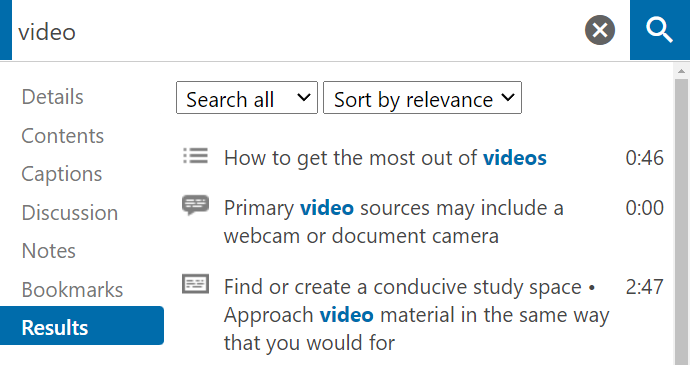Click caption bubble icon beside 'Primary video'
The height and width of the screenshot is (365, 690).
pyautogui.click(x=195, y=205)
